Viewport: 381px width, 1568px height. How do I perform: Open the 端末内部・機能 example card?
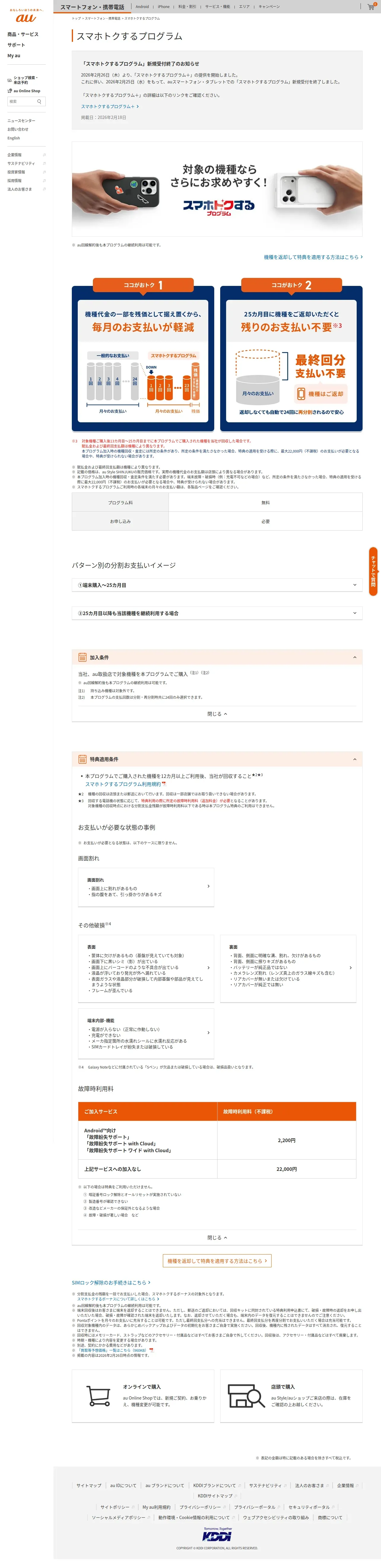coord(146,1033)
